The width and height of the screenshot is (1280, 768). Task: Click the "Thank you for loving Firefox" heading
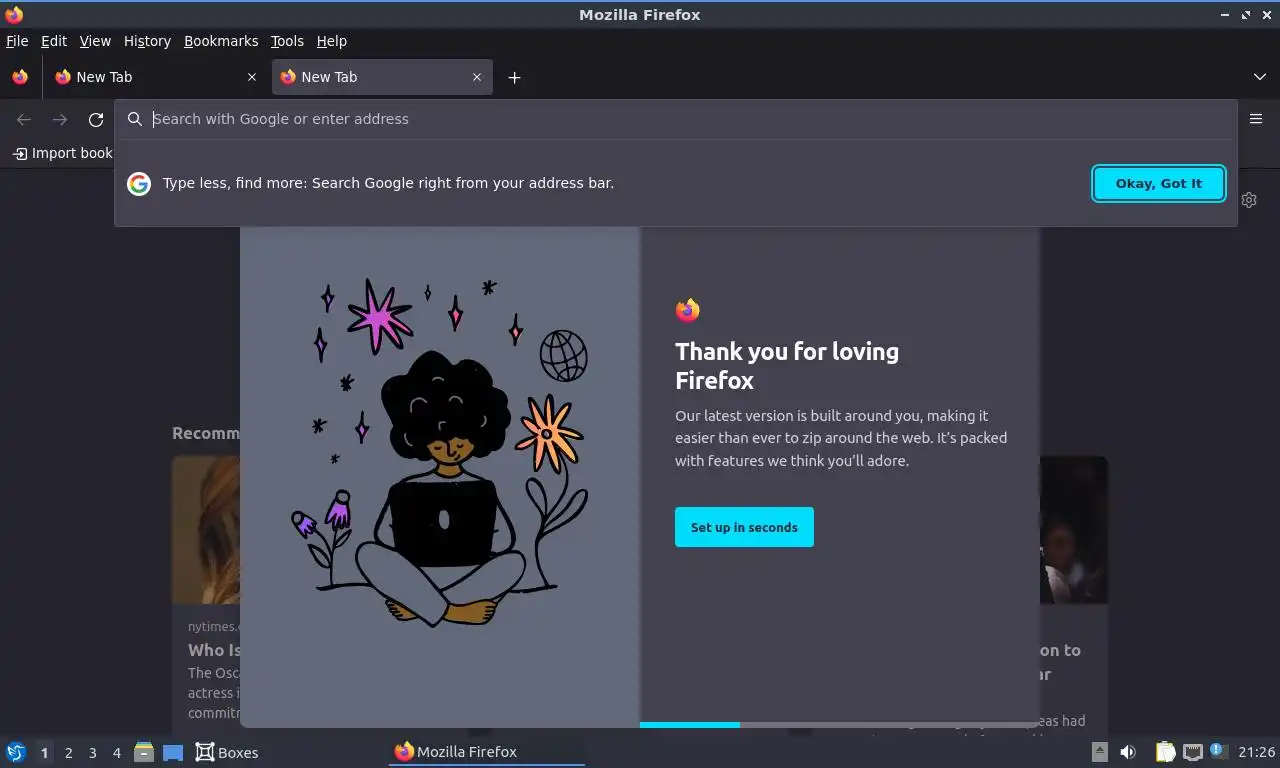click(x=787, y=366)
